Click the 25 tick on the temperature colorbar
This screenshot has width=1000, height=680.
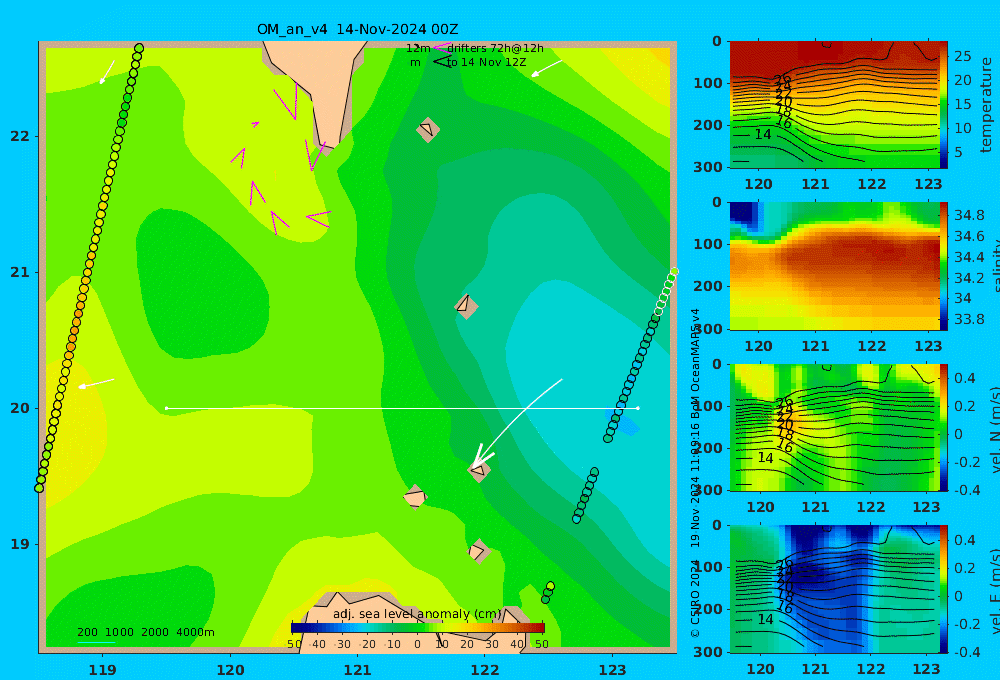tap(962, 56)
